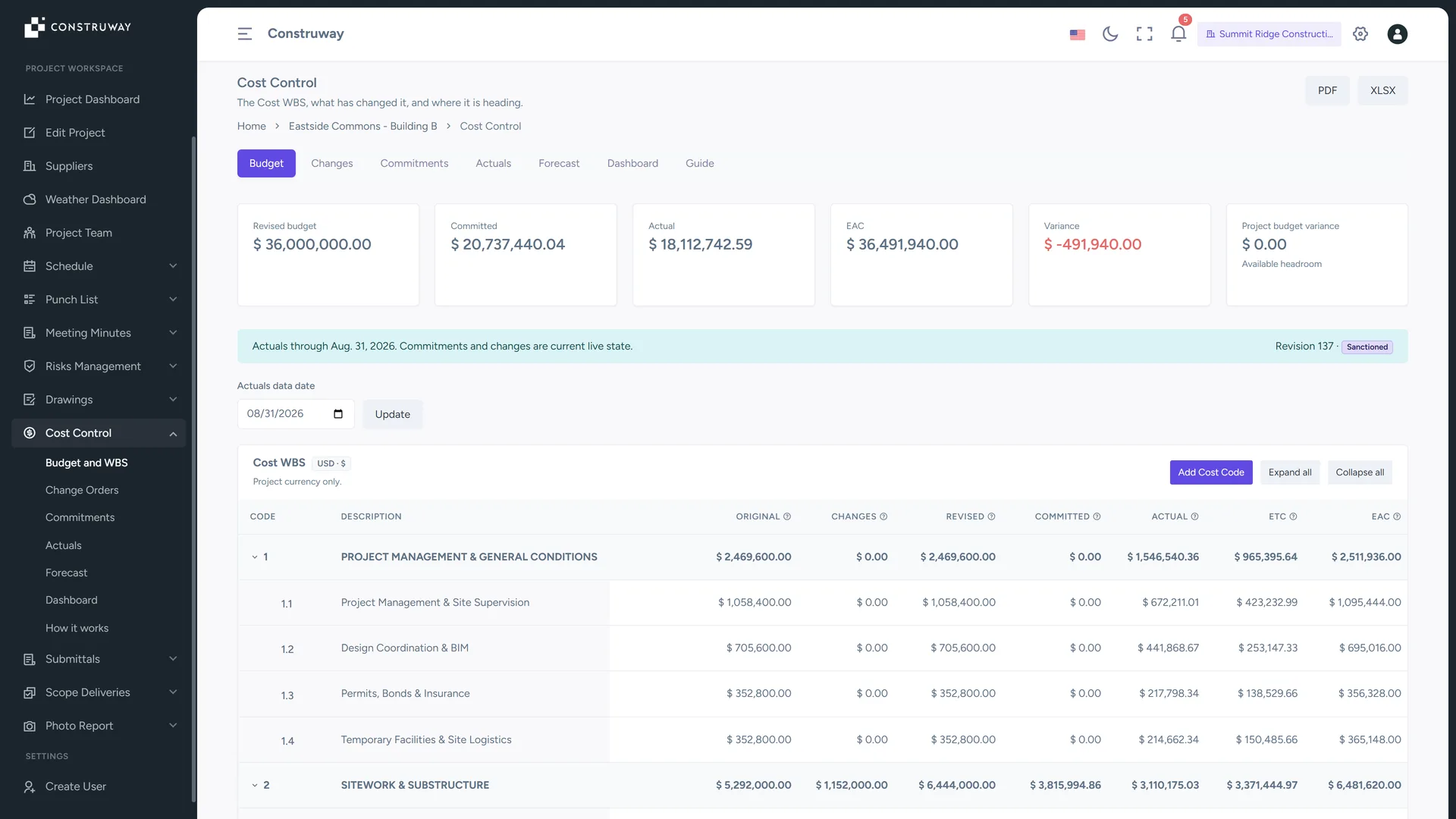Open the user profile avatar icon

(1397, 34)
